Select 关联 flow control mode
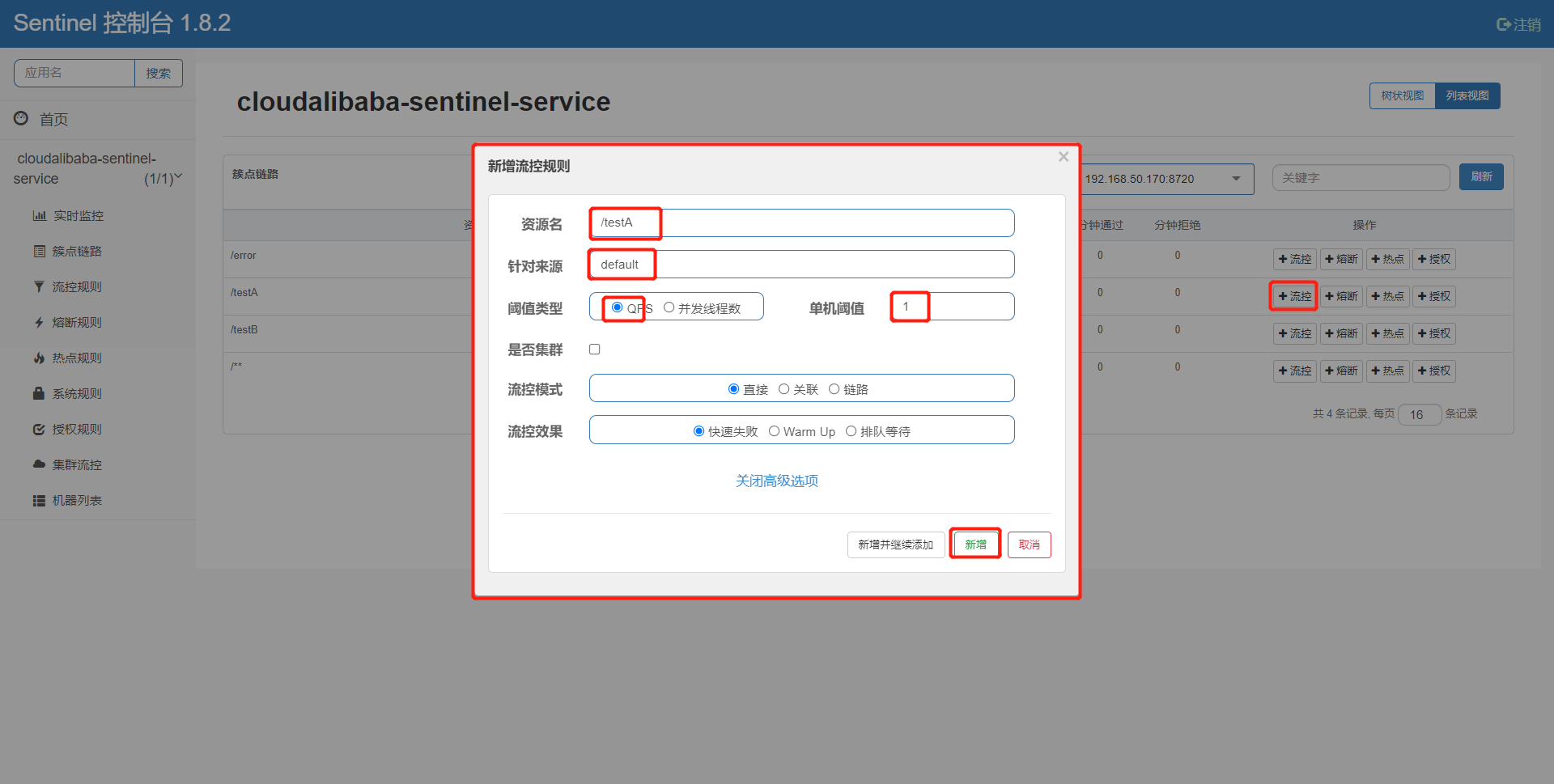This screenshot has height=784, width=1554. click(x=784, y=389)
